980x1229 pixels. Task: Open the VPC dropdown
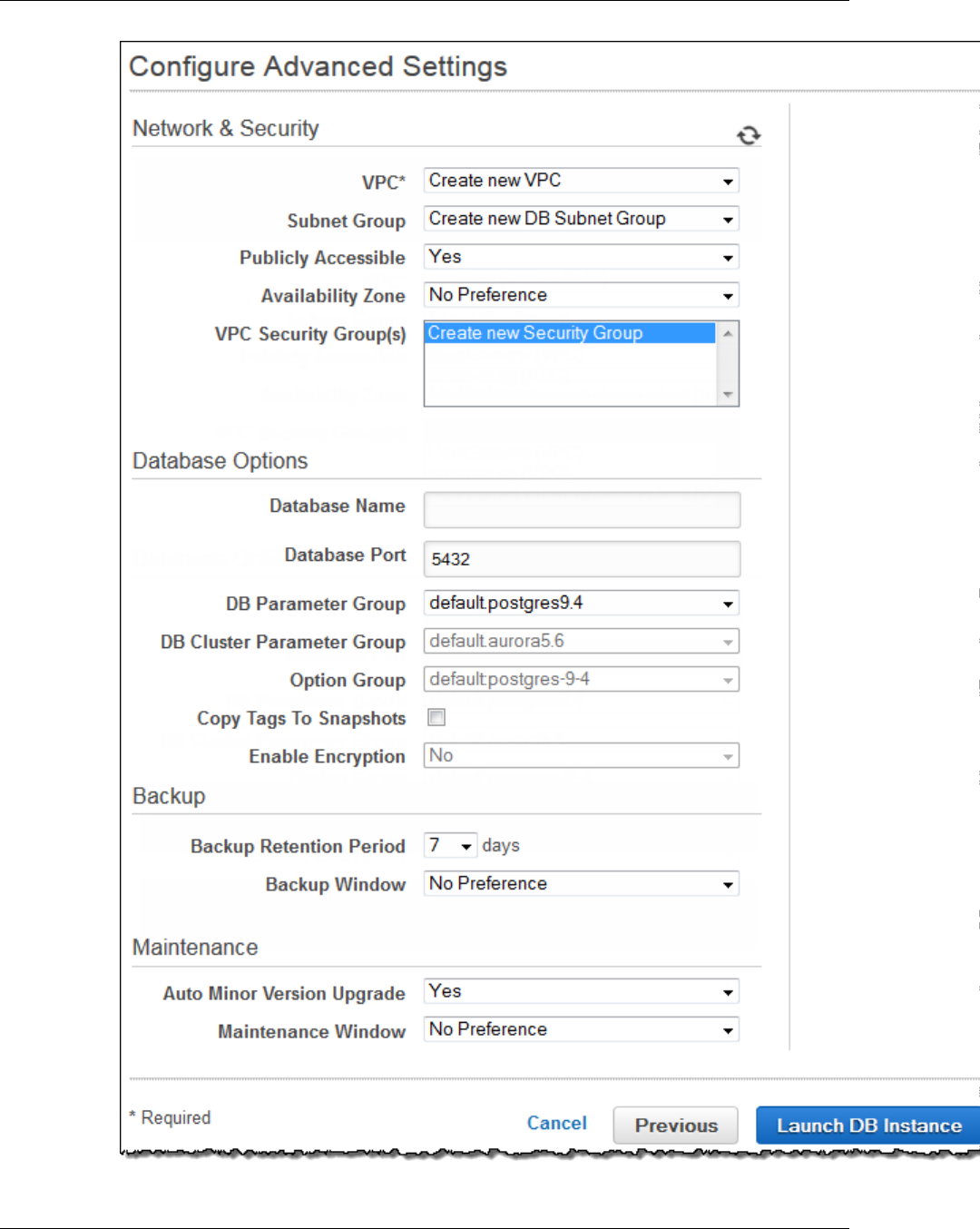pos(581,181)
